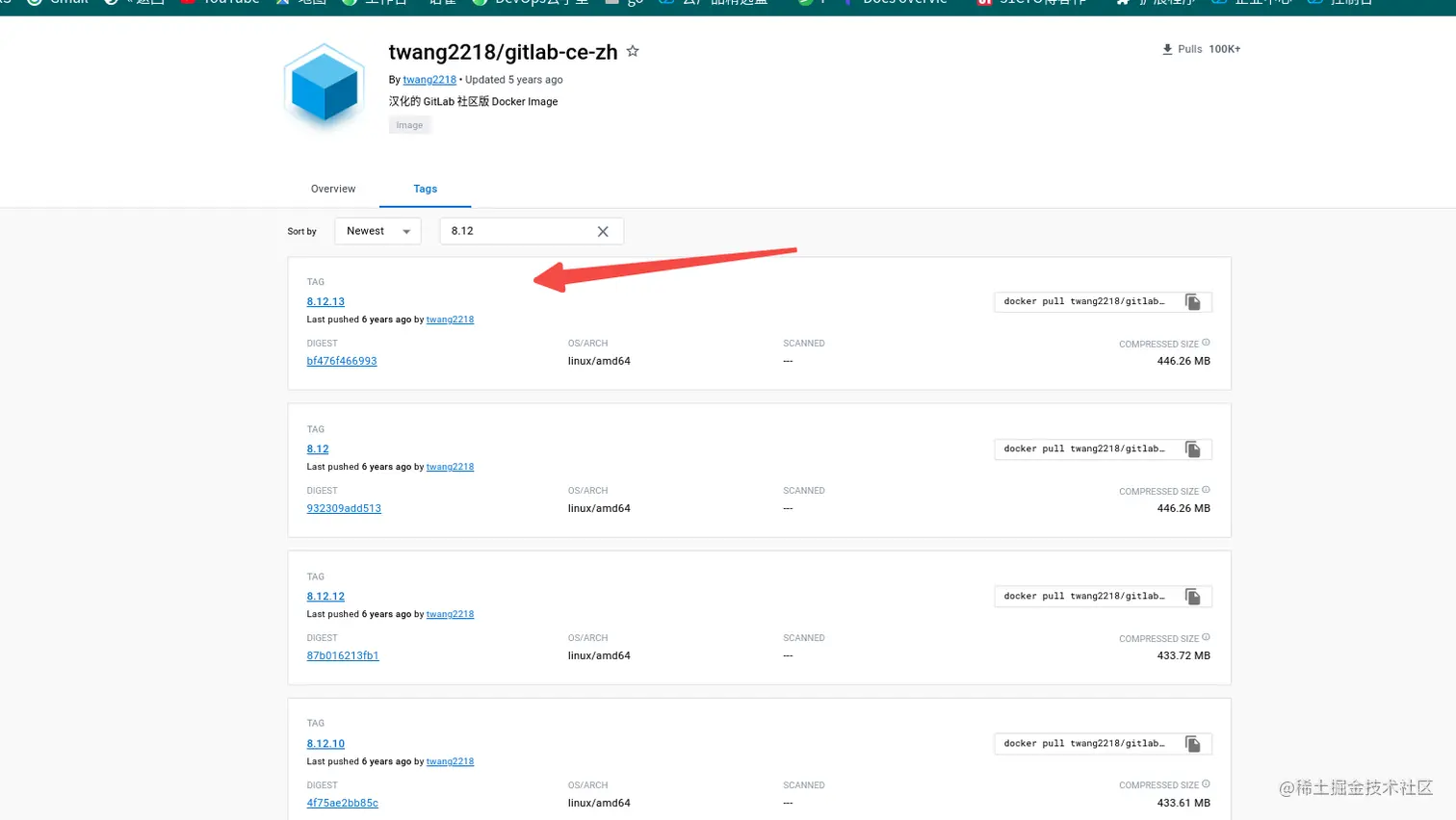Viewport: 1456px width, 820px height.
Task: Click twang2218 pusher link under tag 8.12.13
Action: [x=450, y=320]
